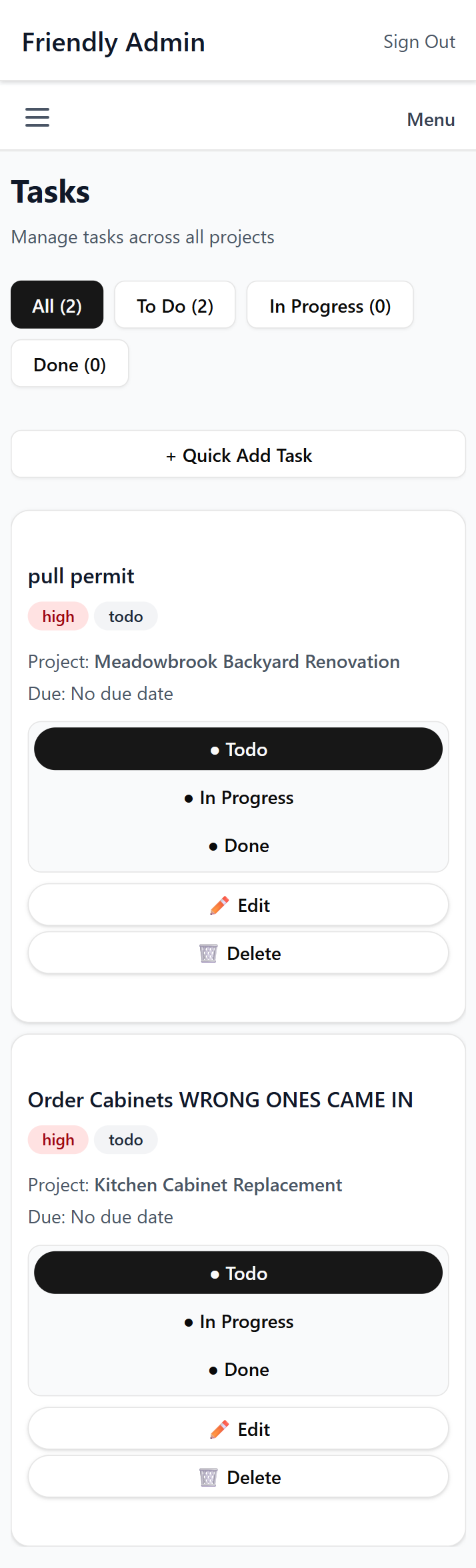Select Todo status for Order Cabinets task

pos(238,1273)
